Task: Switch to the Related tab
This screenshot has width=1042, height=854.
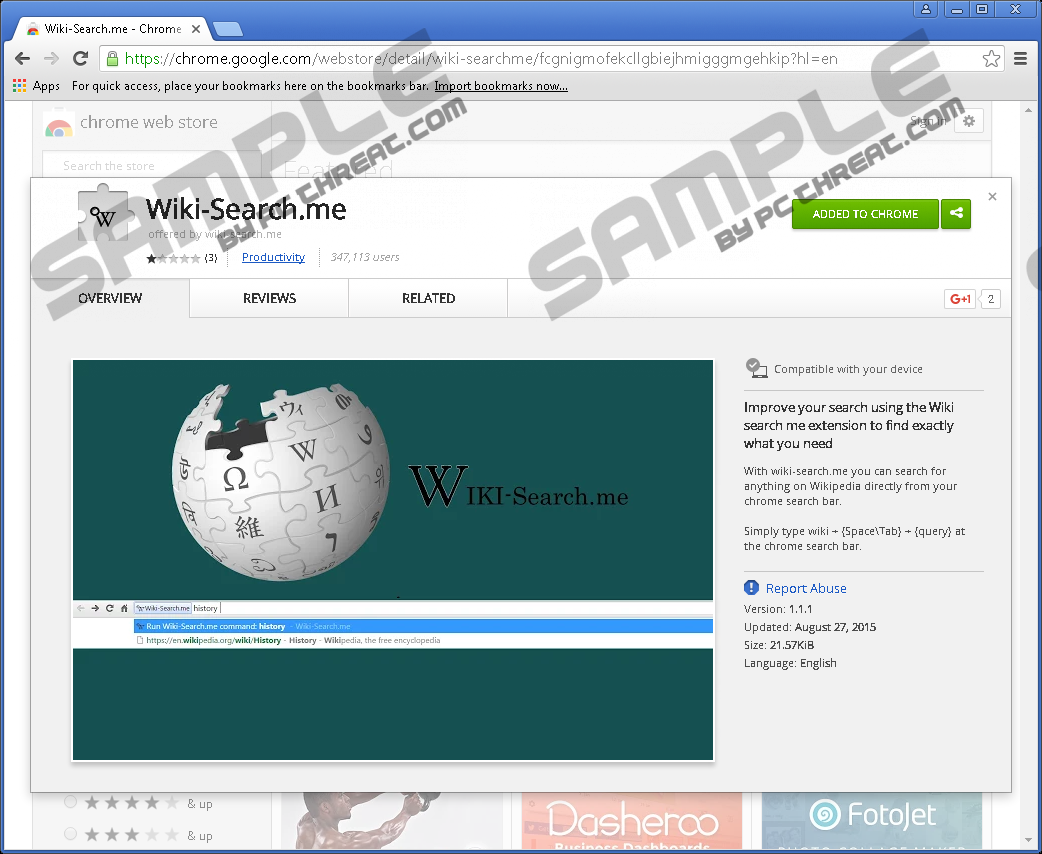Action: coord(428,298)
